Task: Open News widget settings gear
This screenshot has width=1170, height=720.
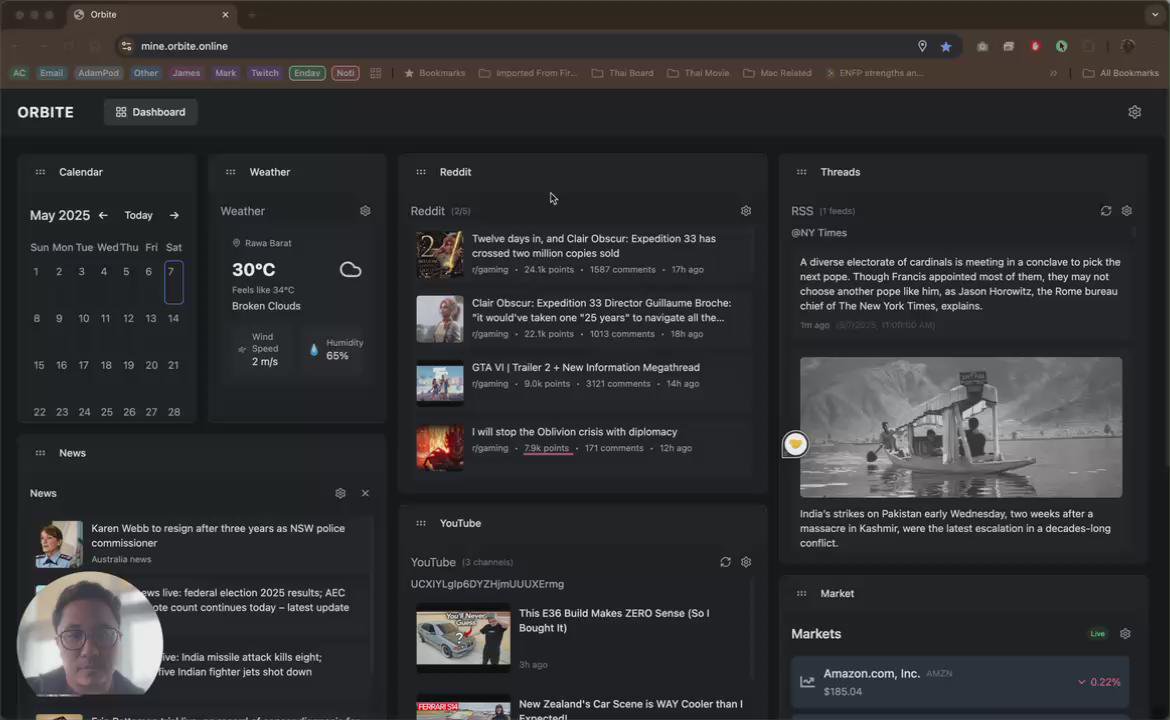Action: click(x=340, y=493)
